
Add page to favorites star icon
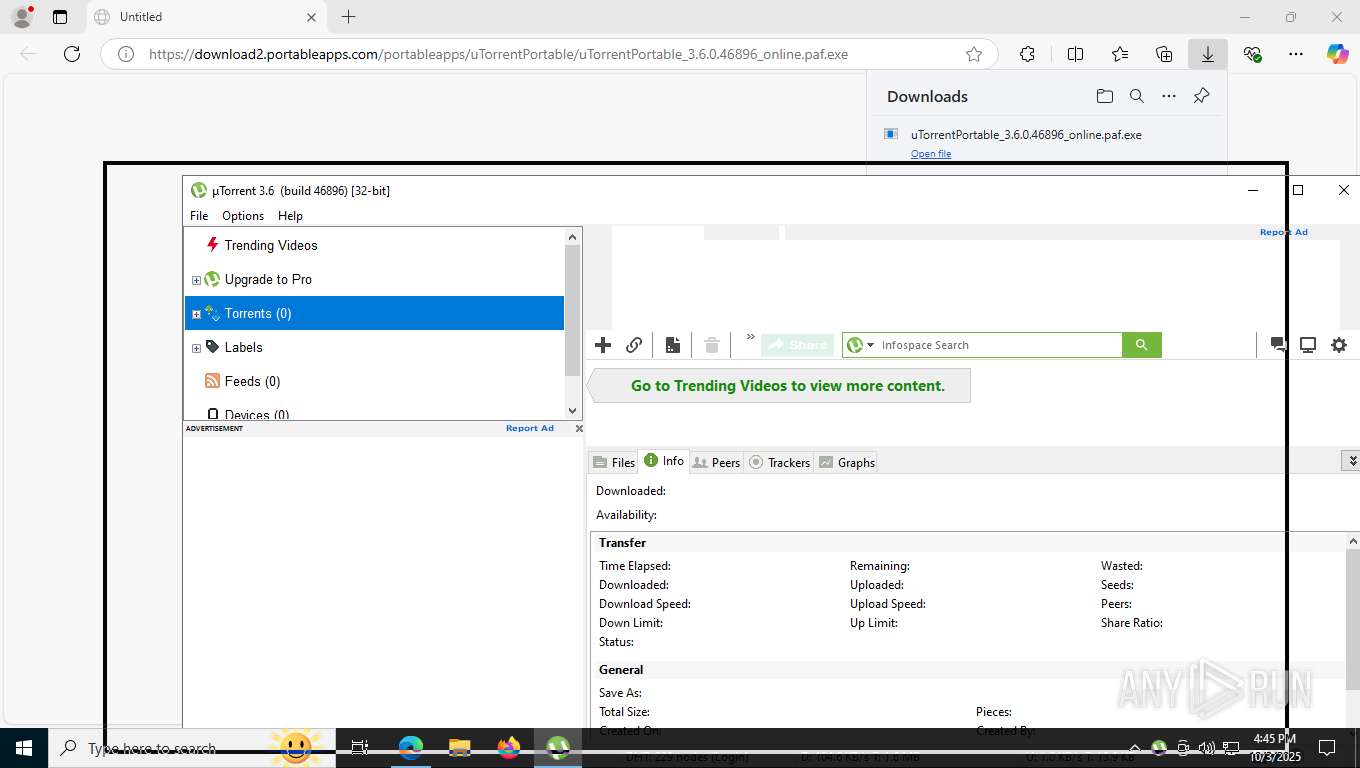point(974,54)
